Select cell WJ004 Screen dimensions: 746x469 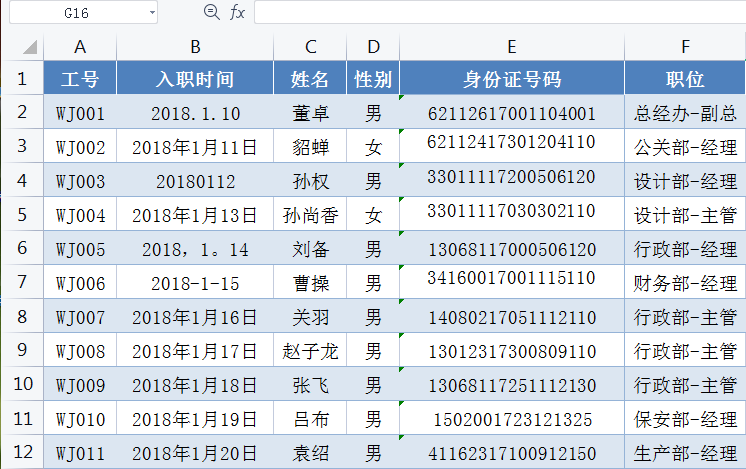(80, 214)
